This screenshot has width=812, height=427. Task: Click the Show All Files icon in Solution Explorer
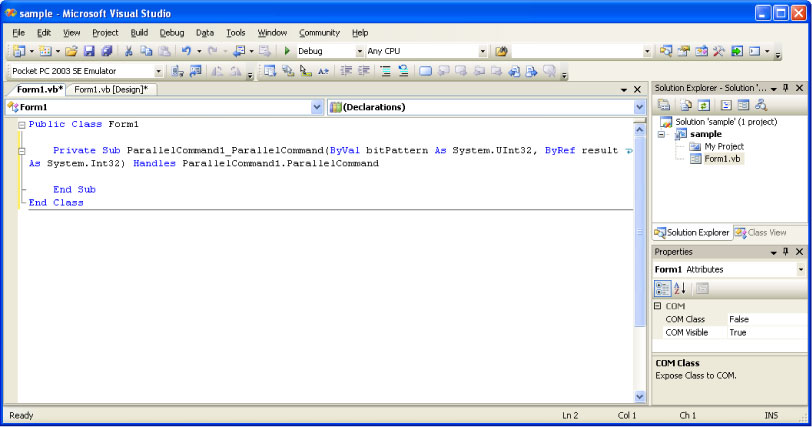686,105
